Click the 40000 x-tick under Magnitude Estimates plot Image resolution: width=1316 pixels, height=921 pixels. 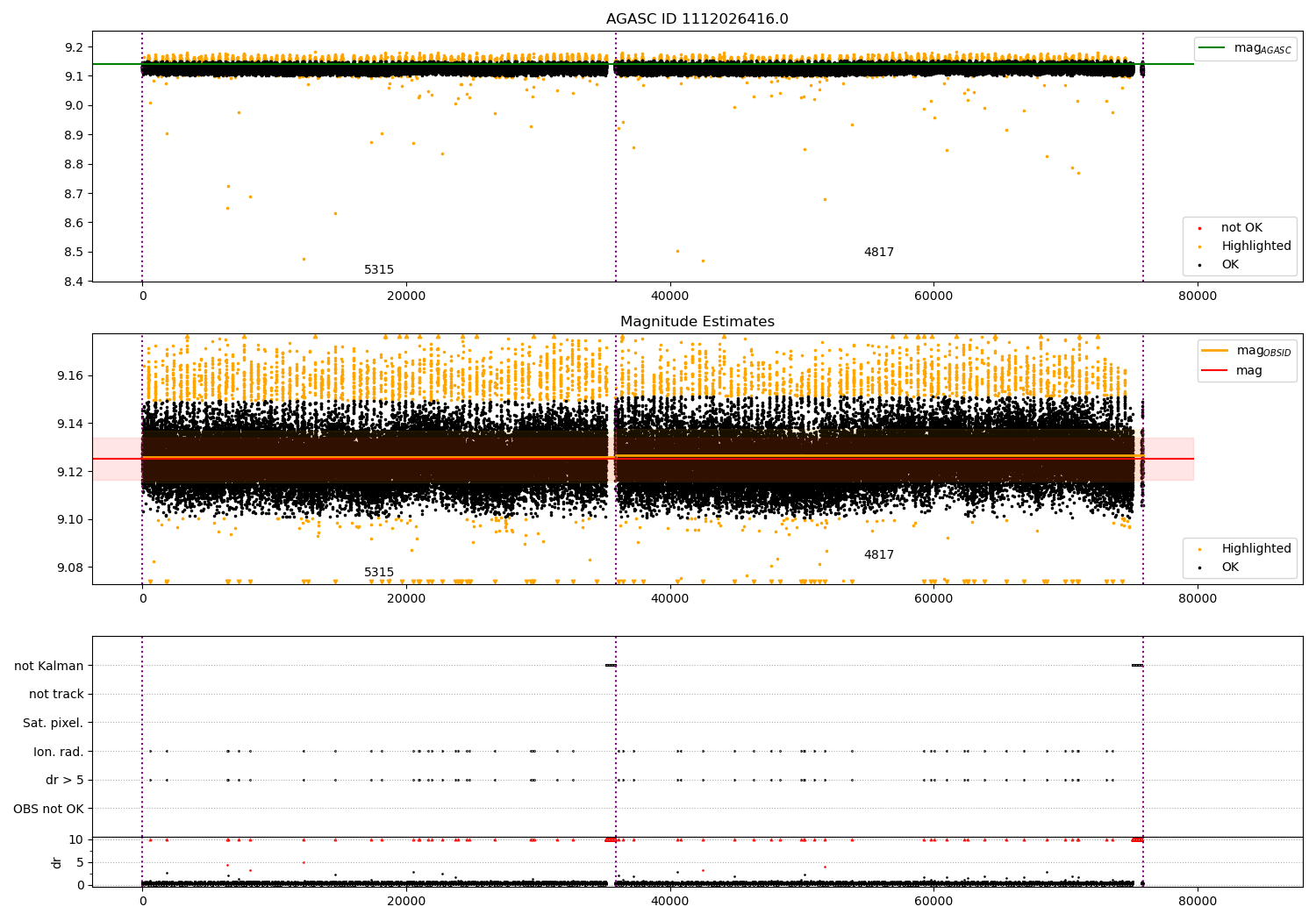(670, 599)
